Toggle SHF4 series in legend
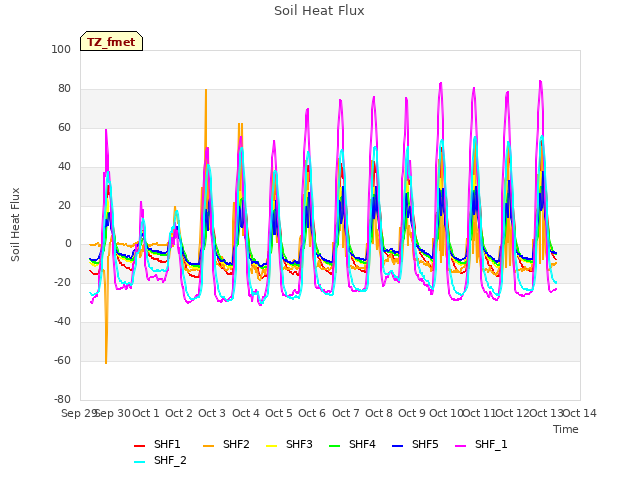640x480 pixels. (x=352, y=444)
